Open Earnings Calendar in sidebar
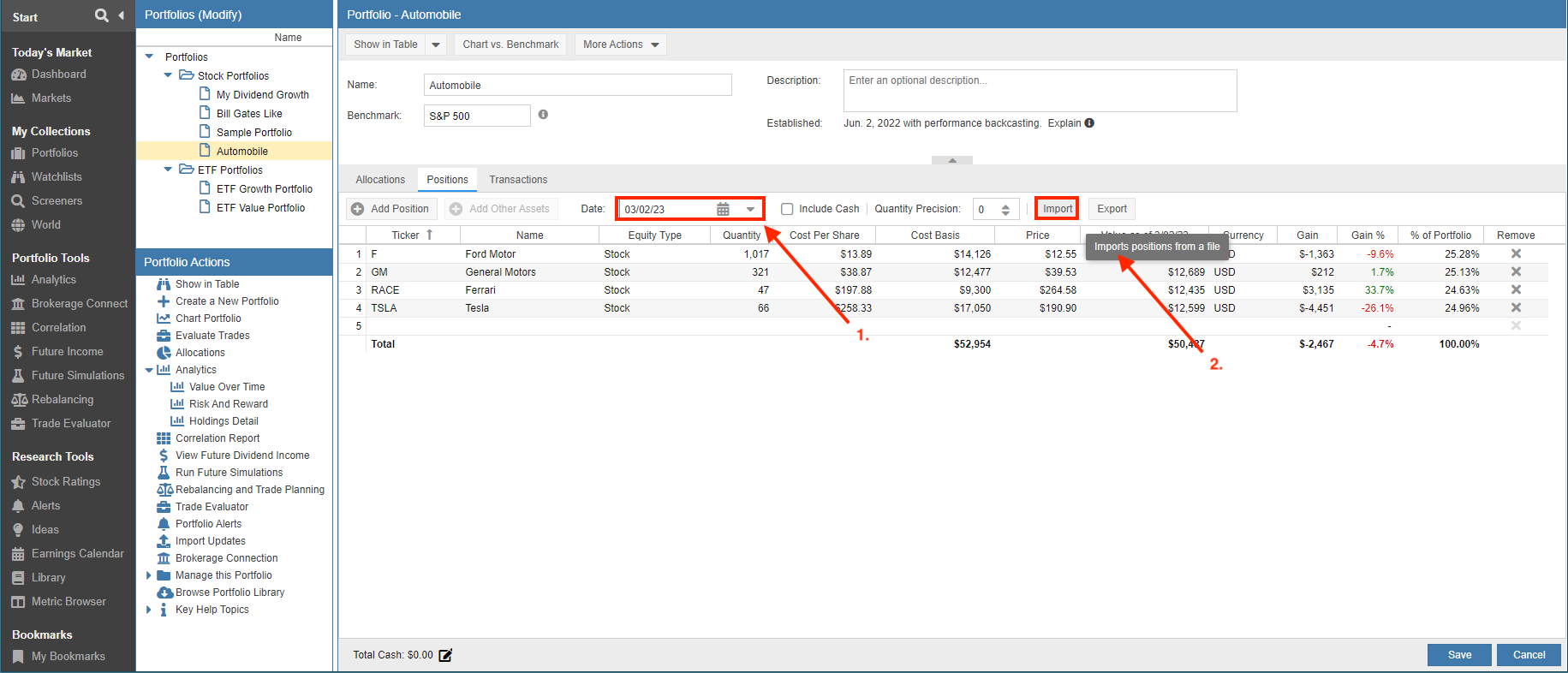The image size is (1568, 673). pos(77,554)
